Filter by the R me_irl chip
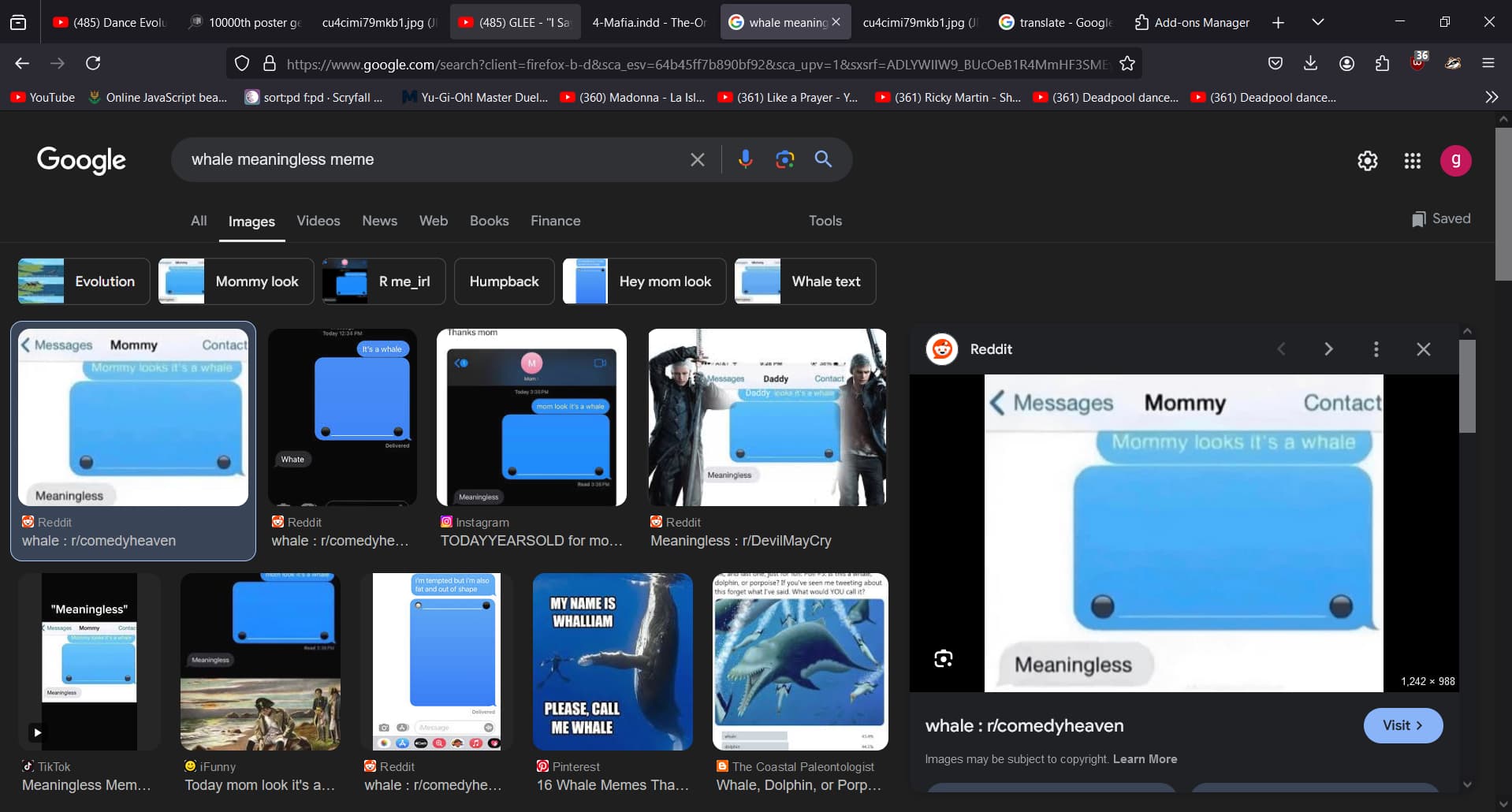This screenshot has width=1512, height=812. click(383, 281)
